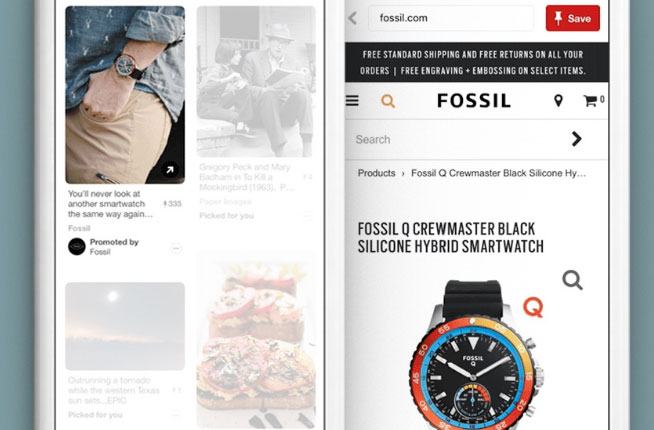This screenshot has width=654, height=430.
Task: Focus the Search input field
Action: (x=459, y=139)
